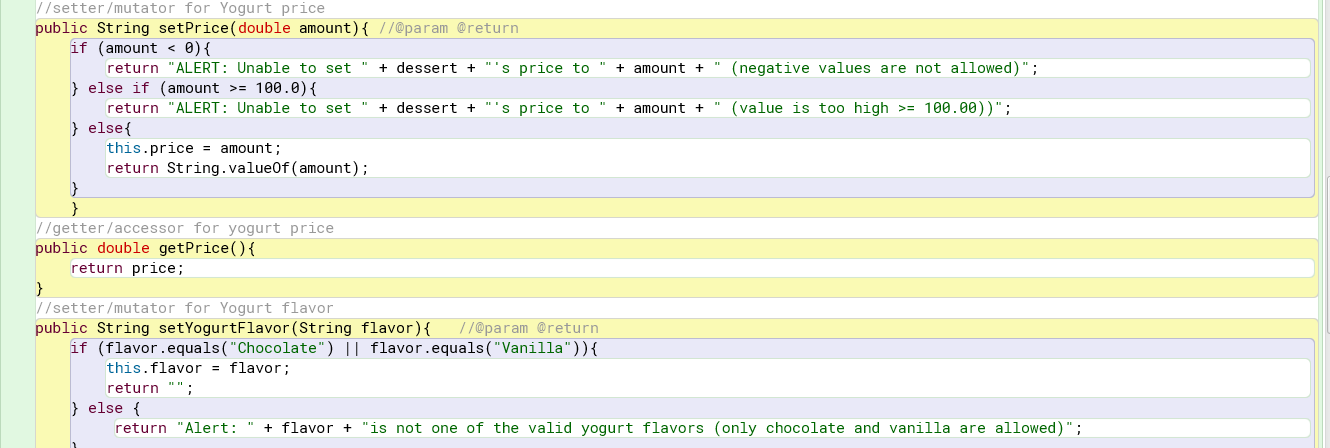The image size is (1330, 448).
Task: Click the line 'return "";'
Action: (149, 388)
